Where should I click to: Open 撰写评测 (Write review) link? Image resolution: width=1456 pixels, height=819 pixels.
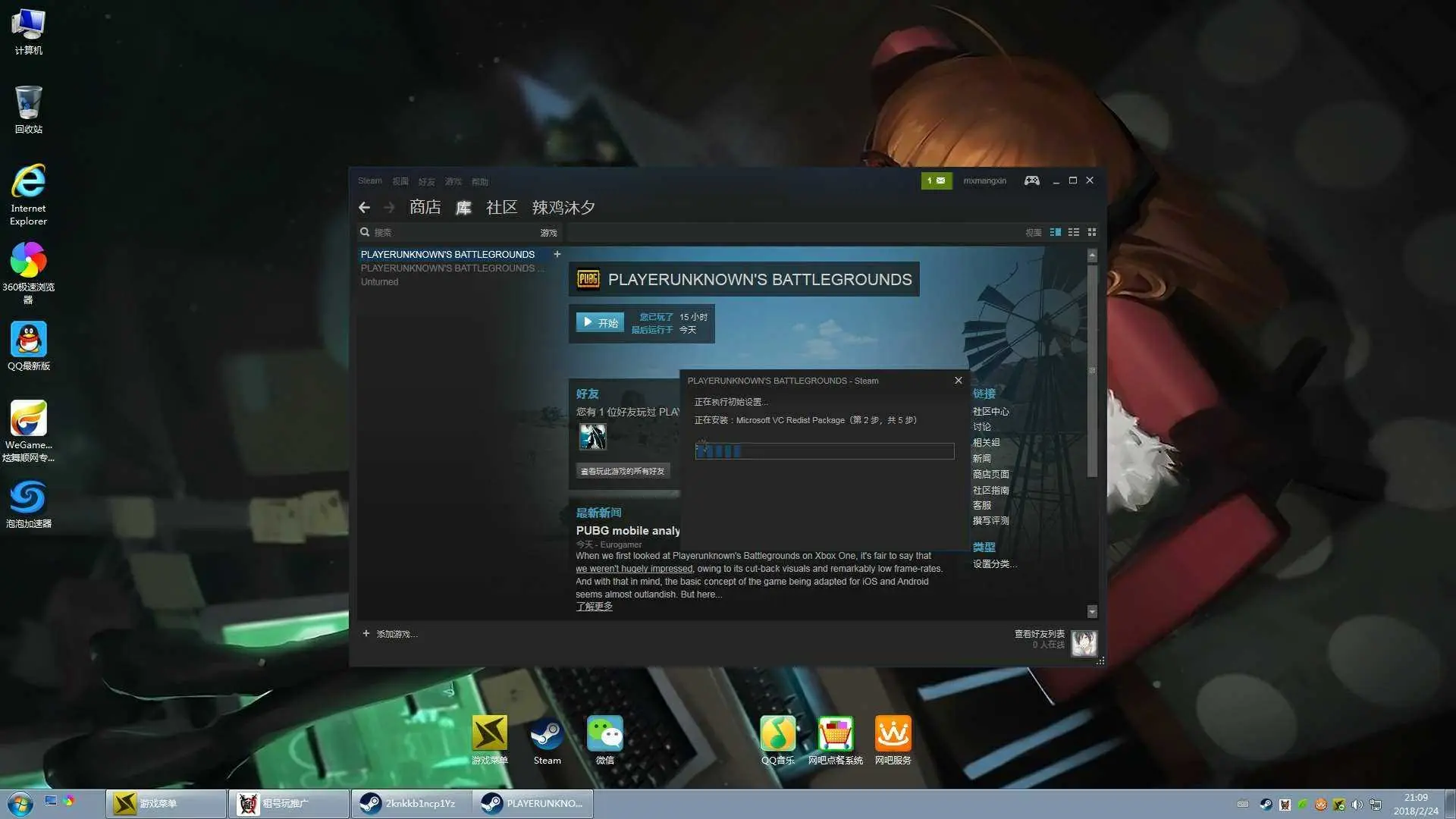990,520
